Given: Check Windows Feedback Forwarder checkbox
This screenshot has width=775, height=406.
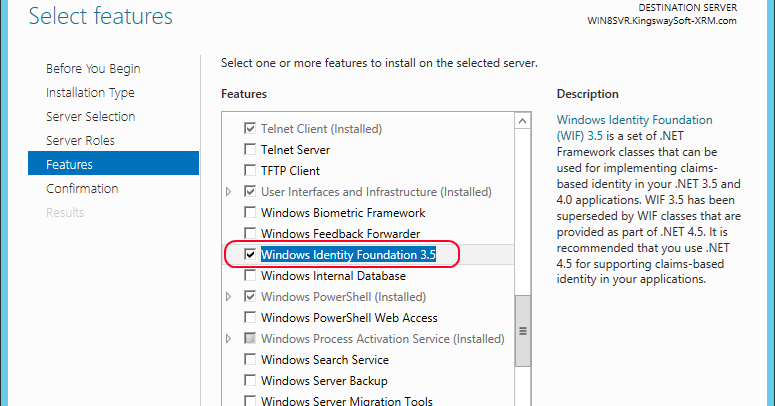Looking at the screenshot, I should point(250,234).
